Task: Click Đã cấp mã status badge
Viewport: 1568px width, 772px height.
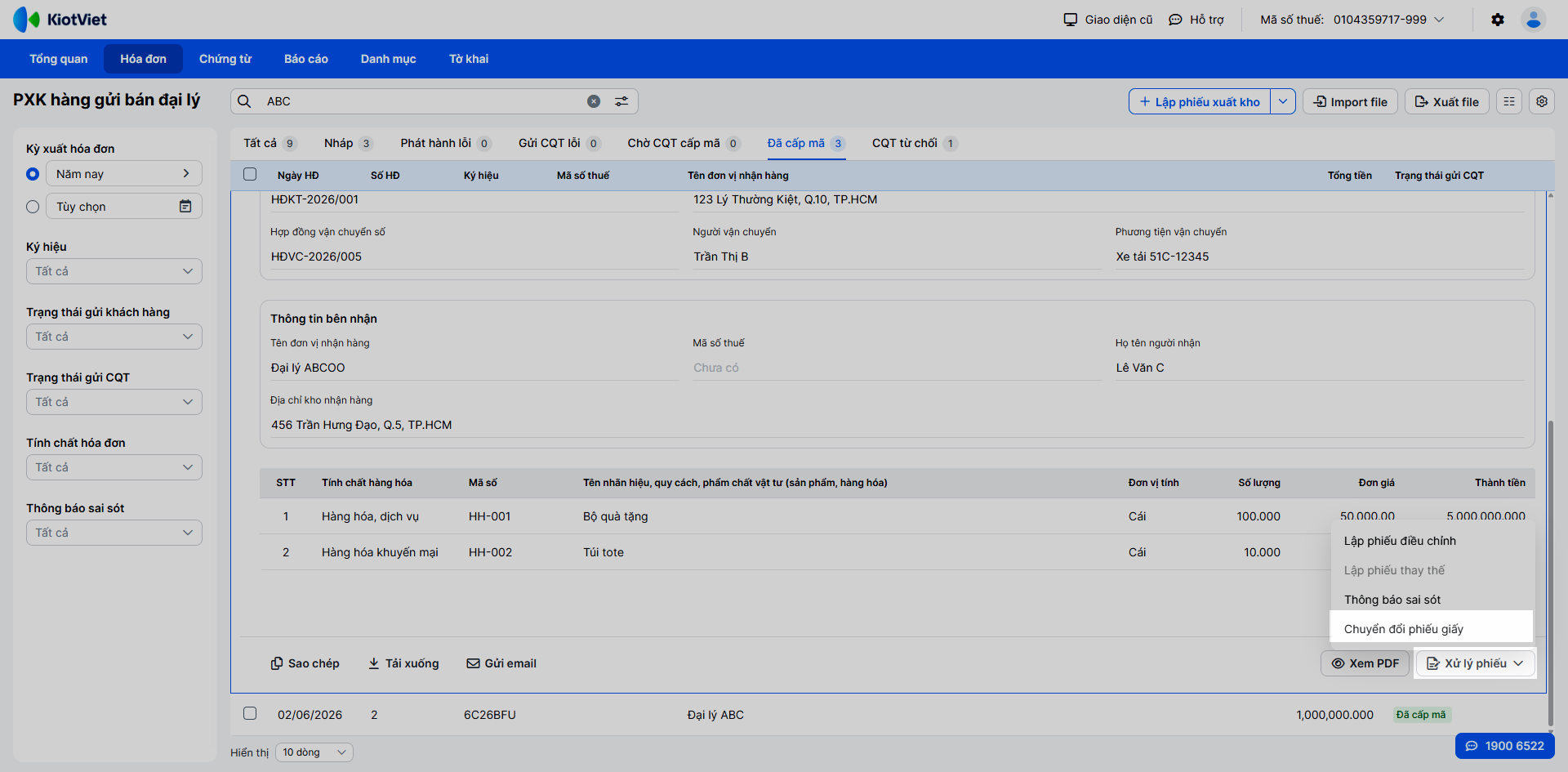Action: pyautogui.click(x=1421, y=715)
